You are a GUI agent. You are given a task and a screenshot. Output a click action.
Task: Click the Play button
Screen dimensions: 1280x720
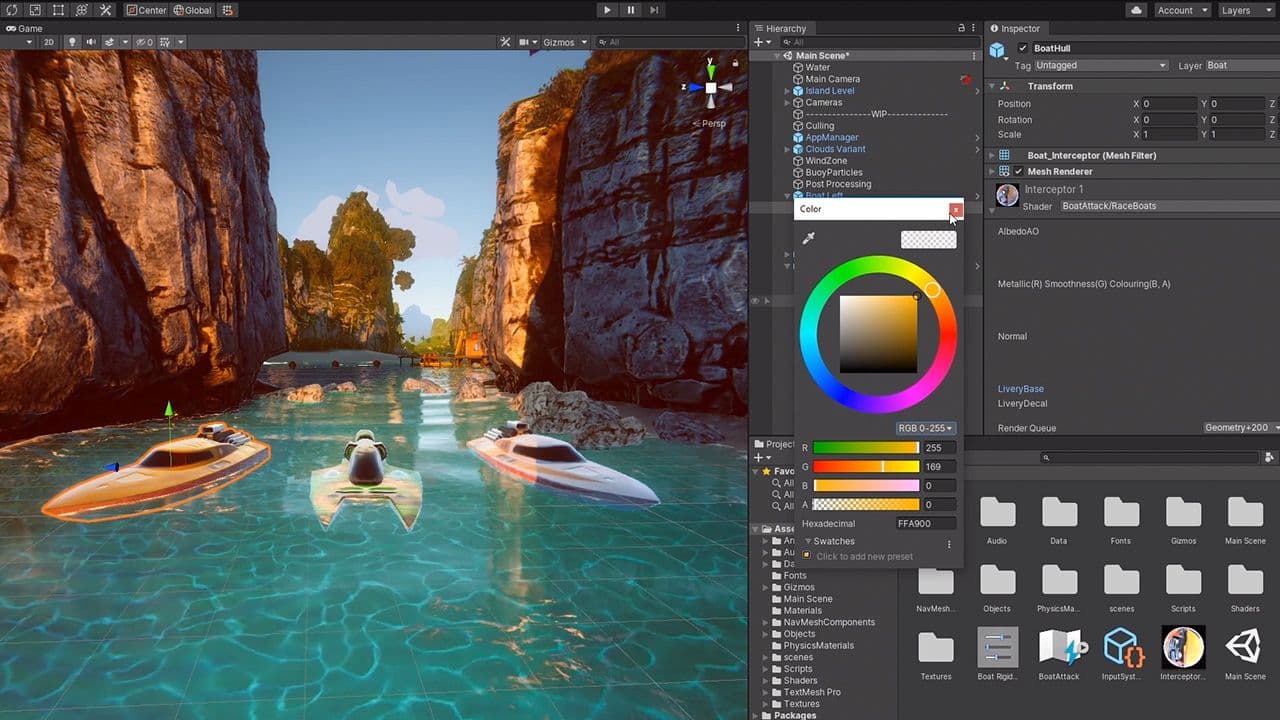607,10
